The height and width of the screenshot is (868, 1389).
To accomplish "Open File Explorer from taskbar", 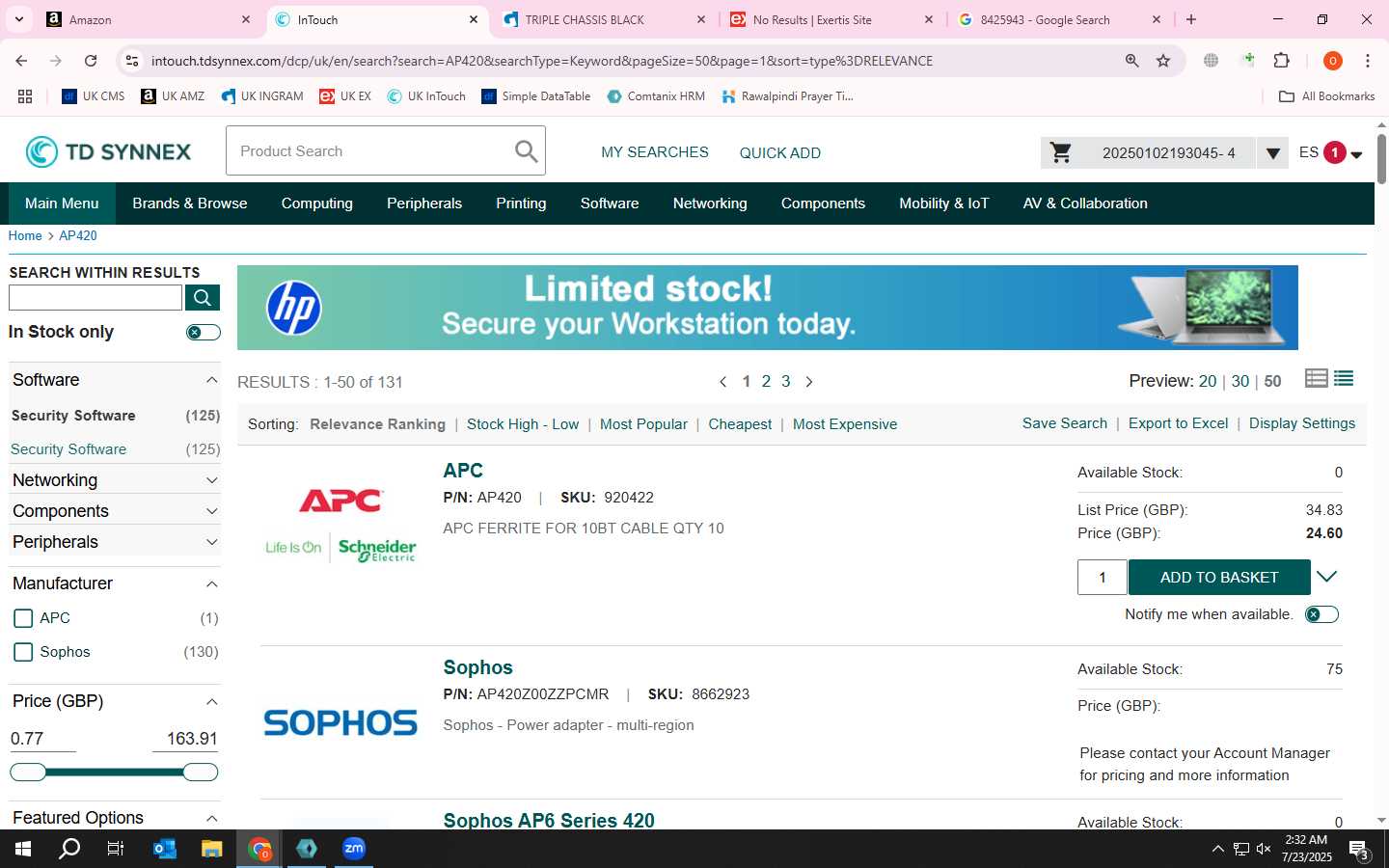I will (212, 849).
